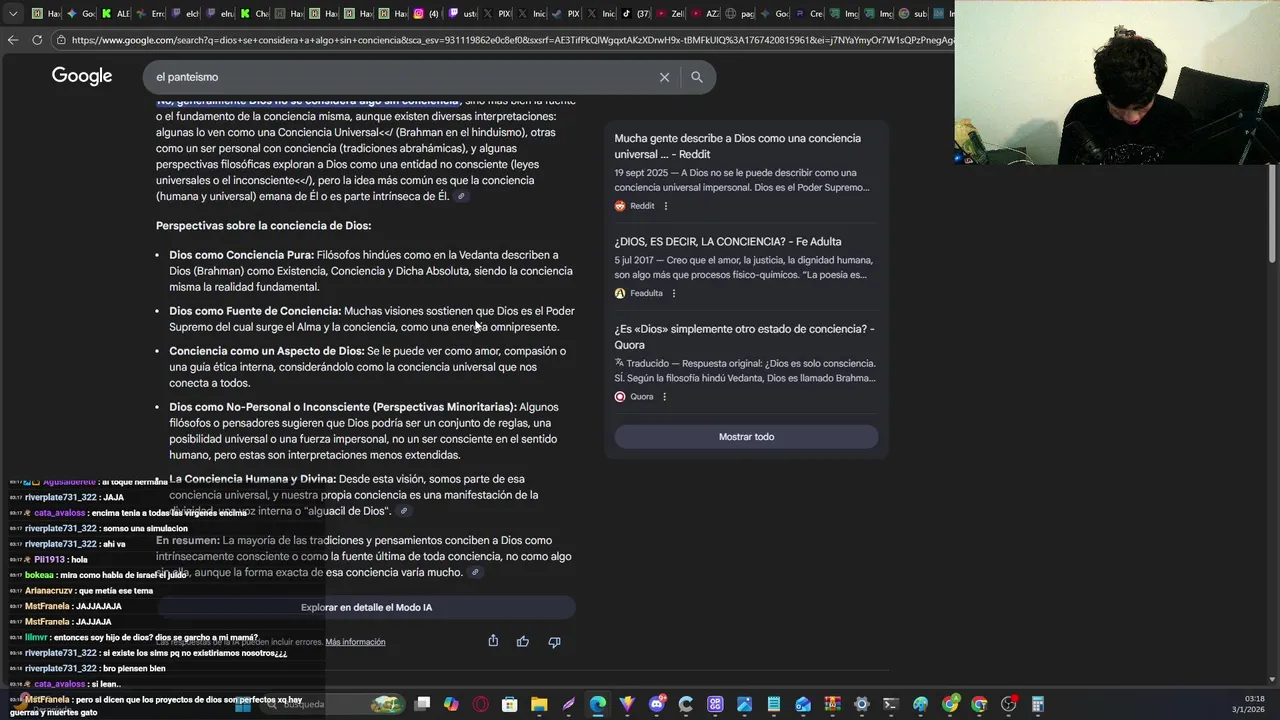
Task: Open File Explorer from the taskbar
Action: [x=539, y=704]
